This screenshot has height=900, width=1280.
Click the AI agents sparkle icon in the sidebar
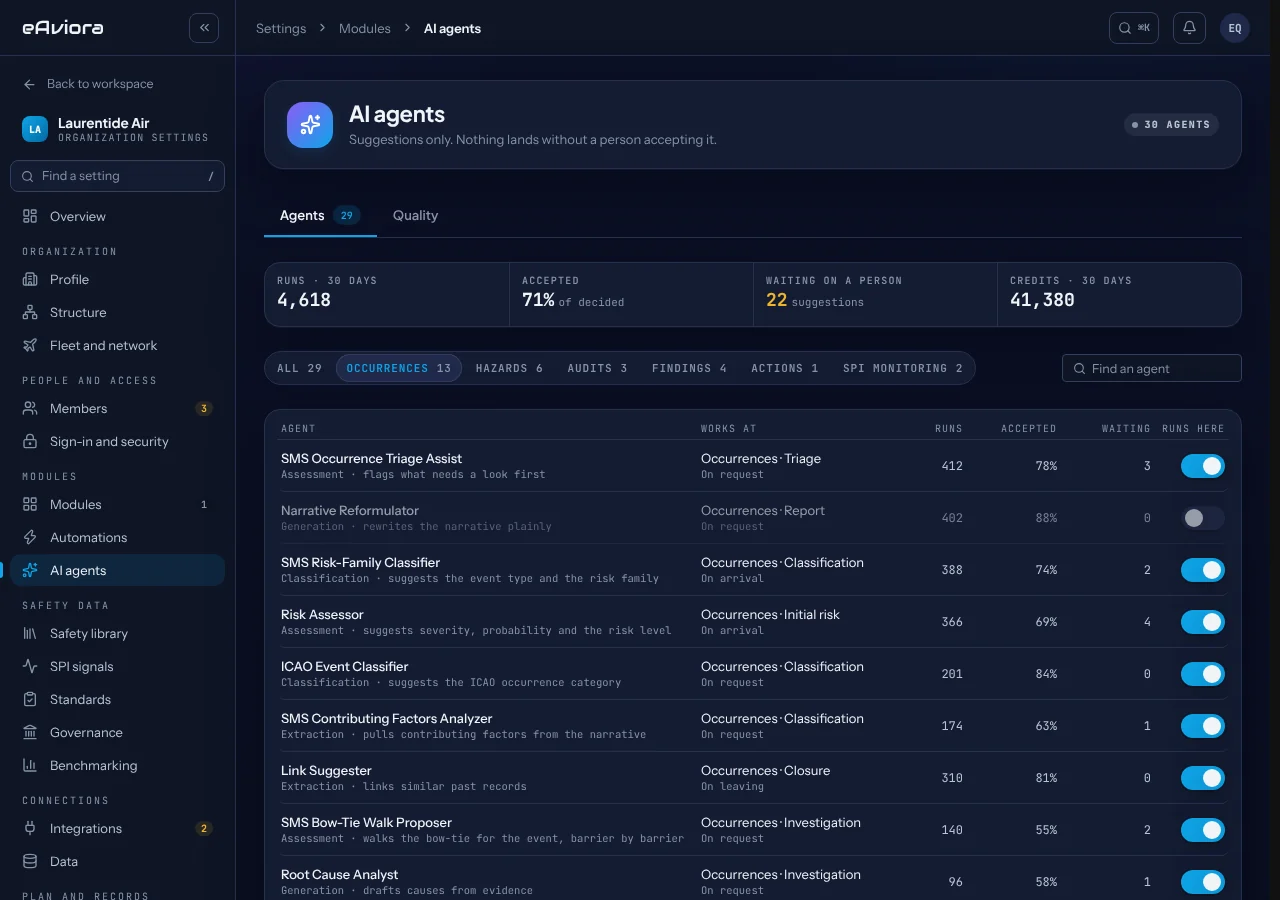point(30,570)
